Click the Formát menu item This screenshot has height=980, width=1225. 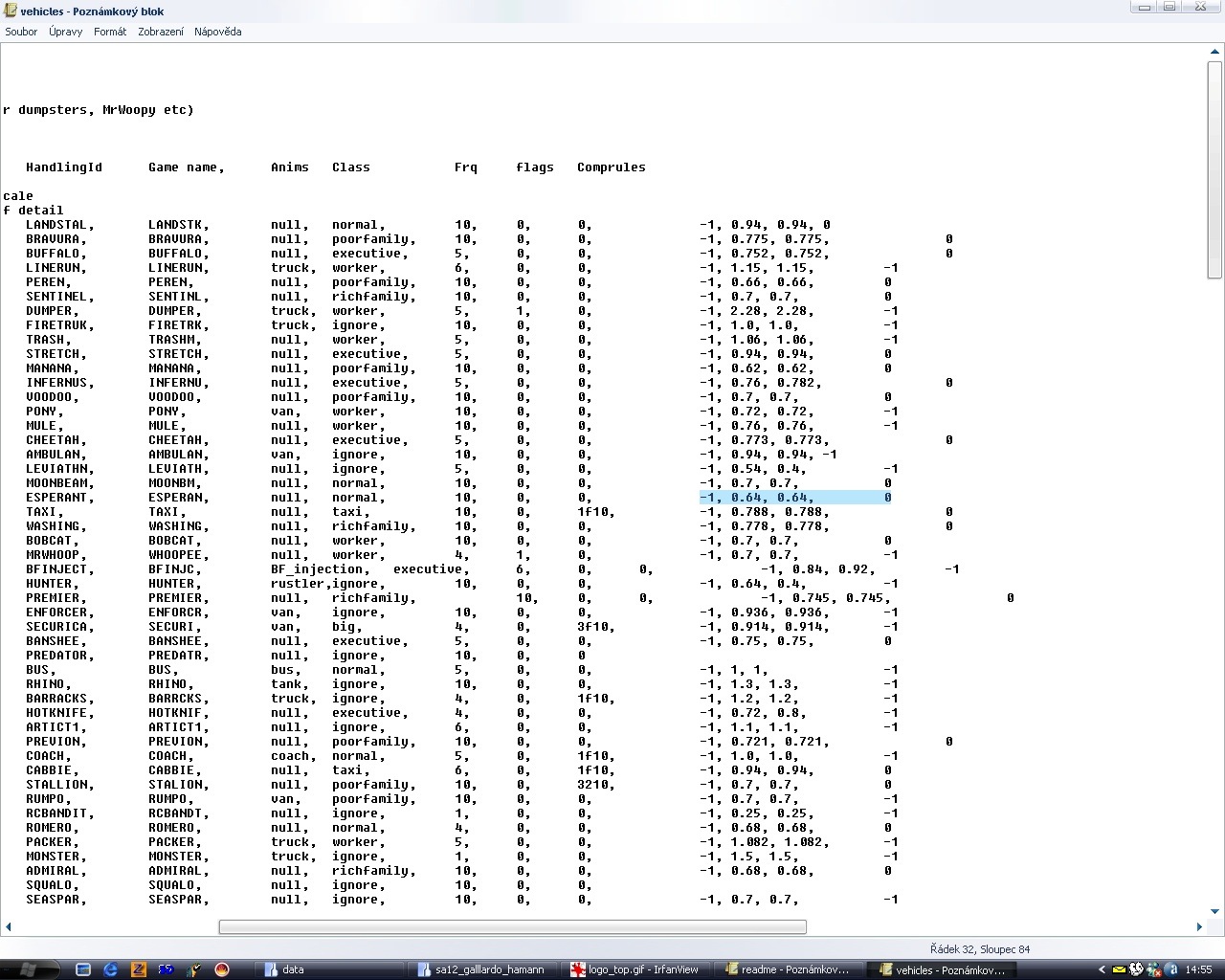109,32
